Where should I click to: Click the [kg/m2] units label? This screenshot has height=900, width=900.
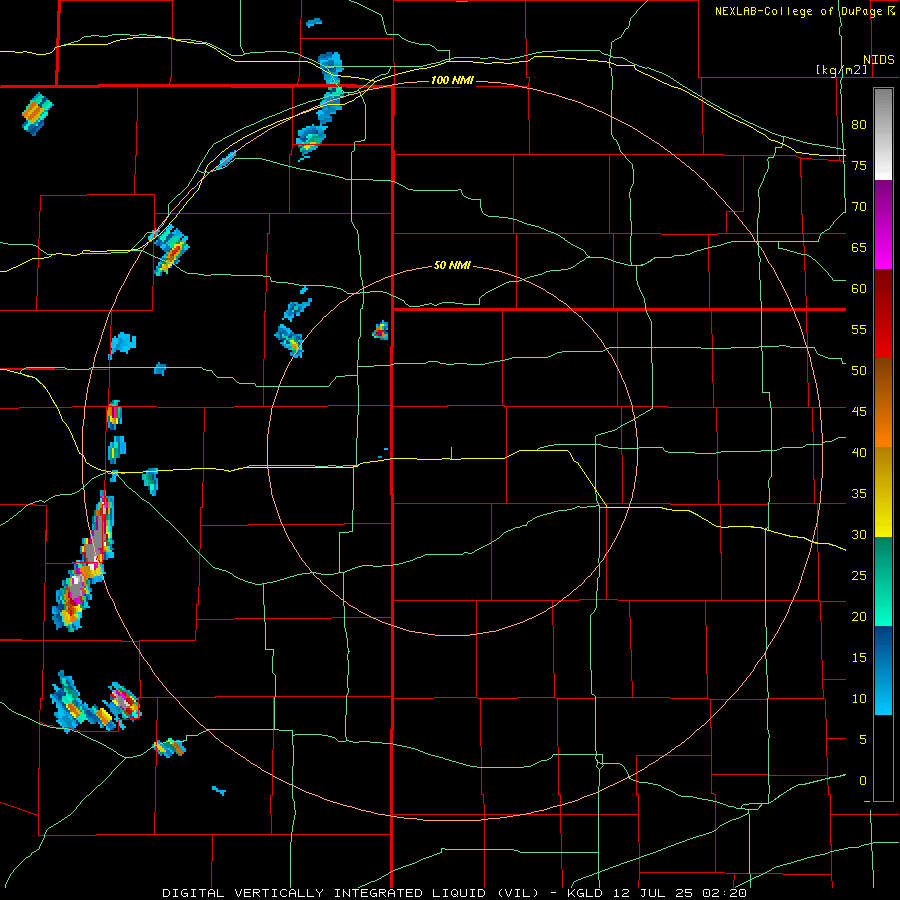[x=841, y=70]
